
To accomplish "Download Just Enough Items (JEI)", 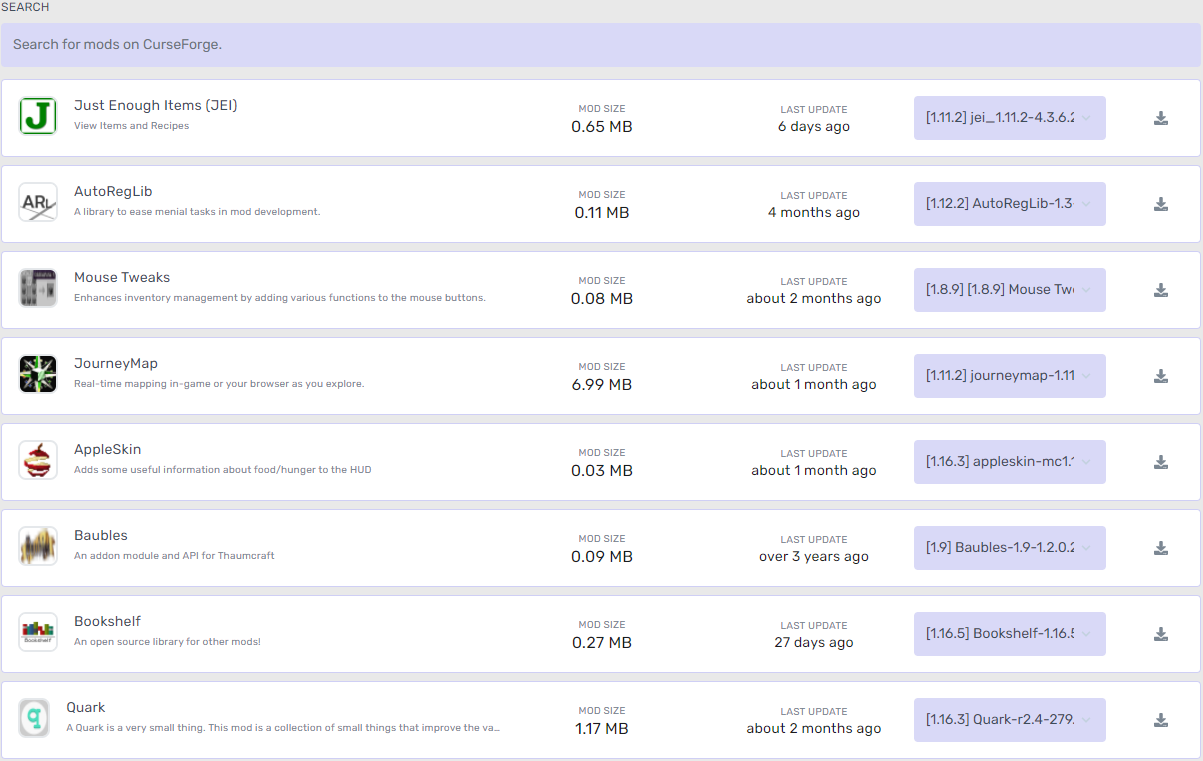I will [1161, 118].
